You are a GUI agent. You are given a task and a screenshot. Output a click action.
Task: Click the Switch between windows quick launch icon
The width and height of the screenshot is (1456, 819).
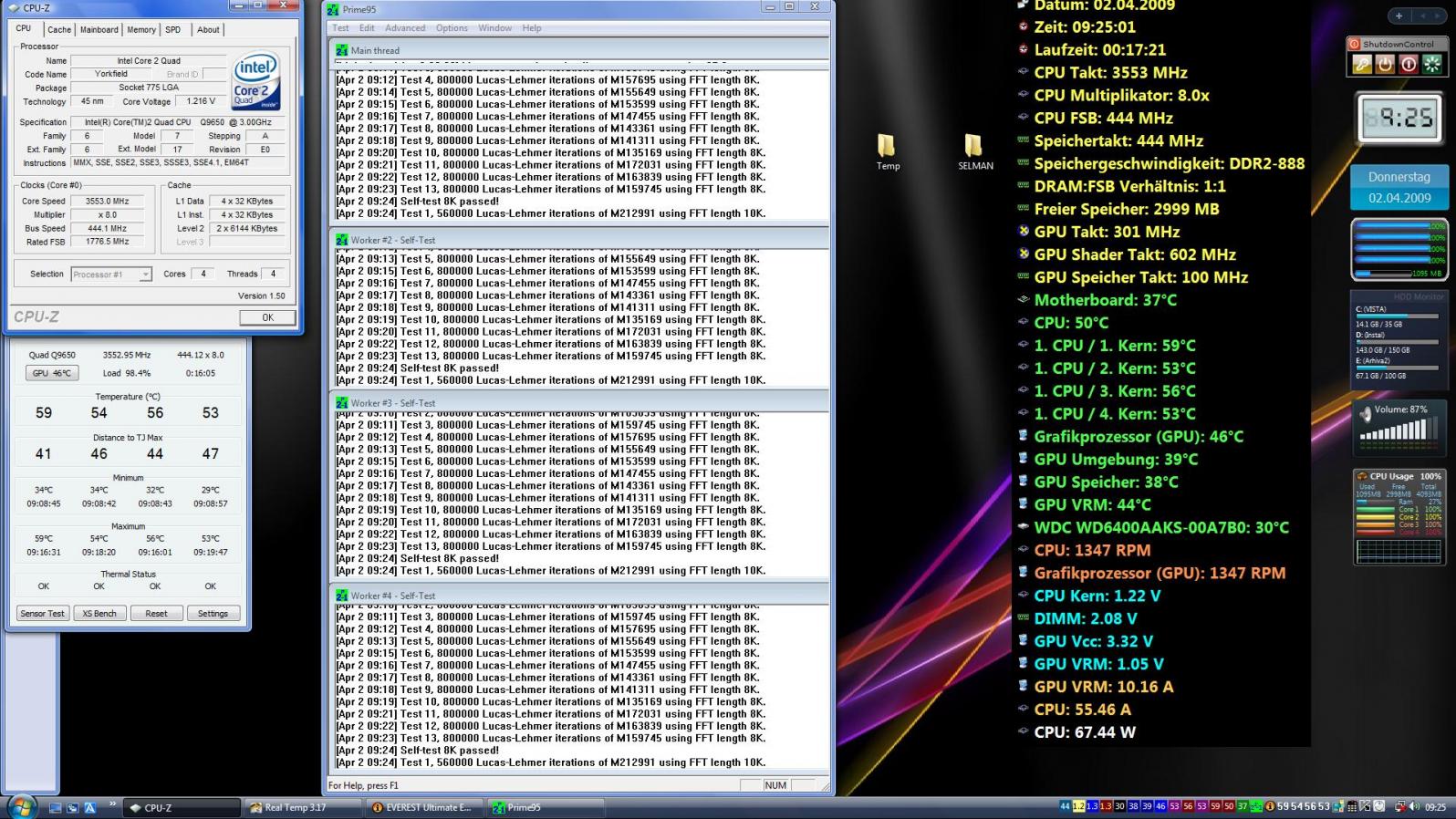click(73, 807)
